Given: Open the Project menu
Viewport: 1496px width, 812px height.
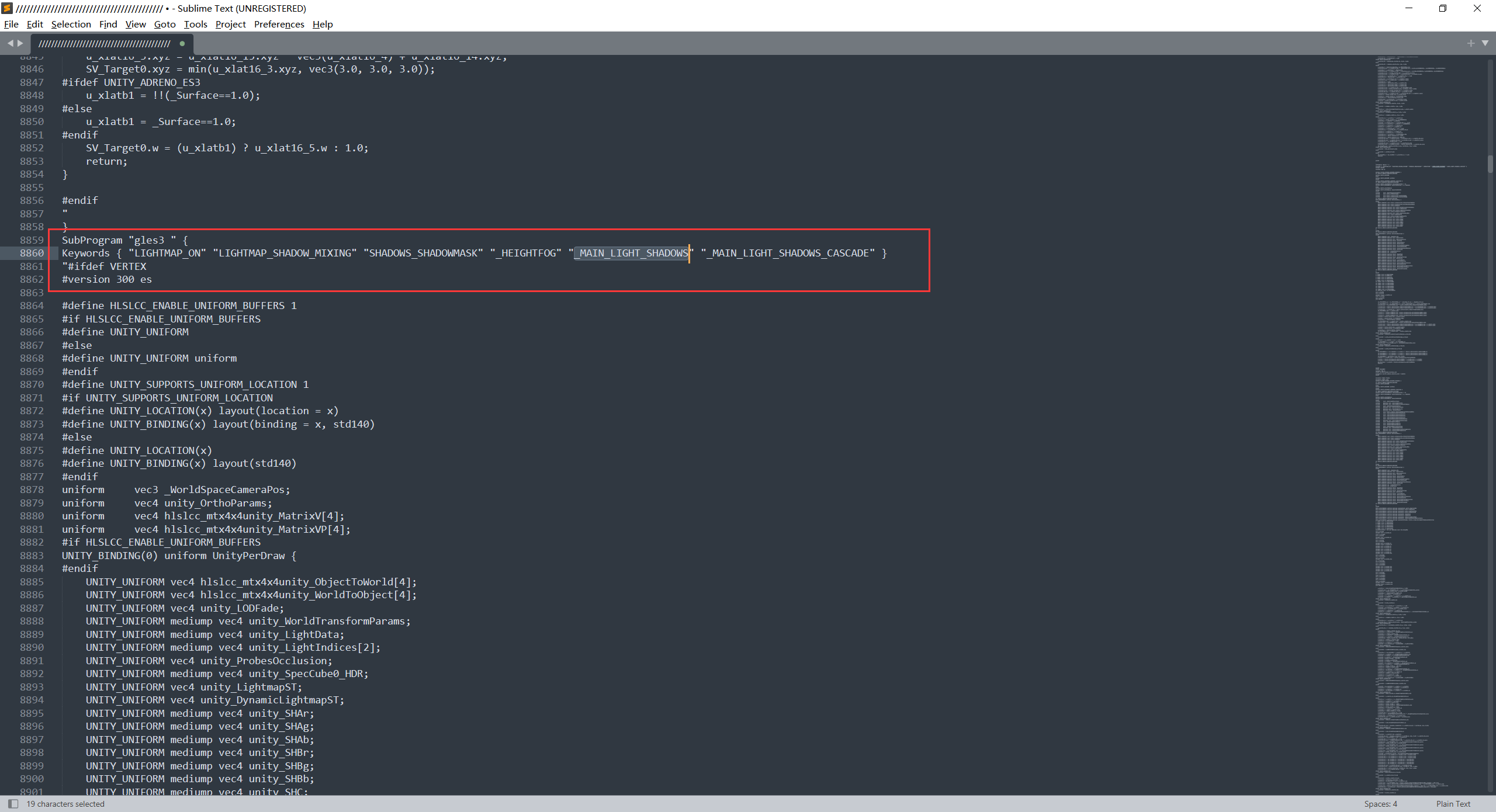Looking at the screenshot, I should tap(231, 24).
